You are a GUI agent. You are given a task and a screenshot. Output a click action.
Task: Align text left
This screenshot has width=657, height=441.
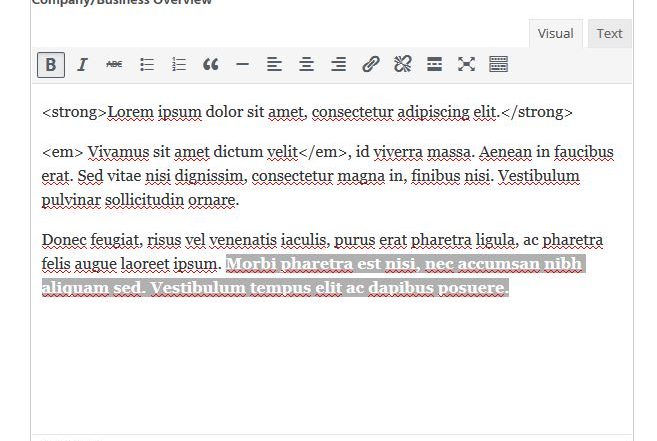(x=274, y=65)
